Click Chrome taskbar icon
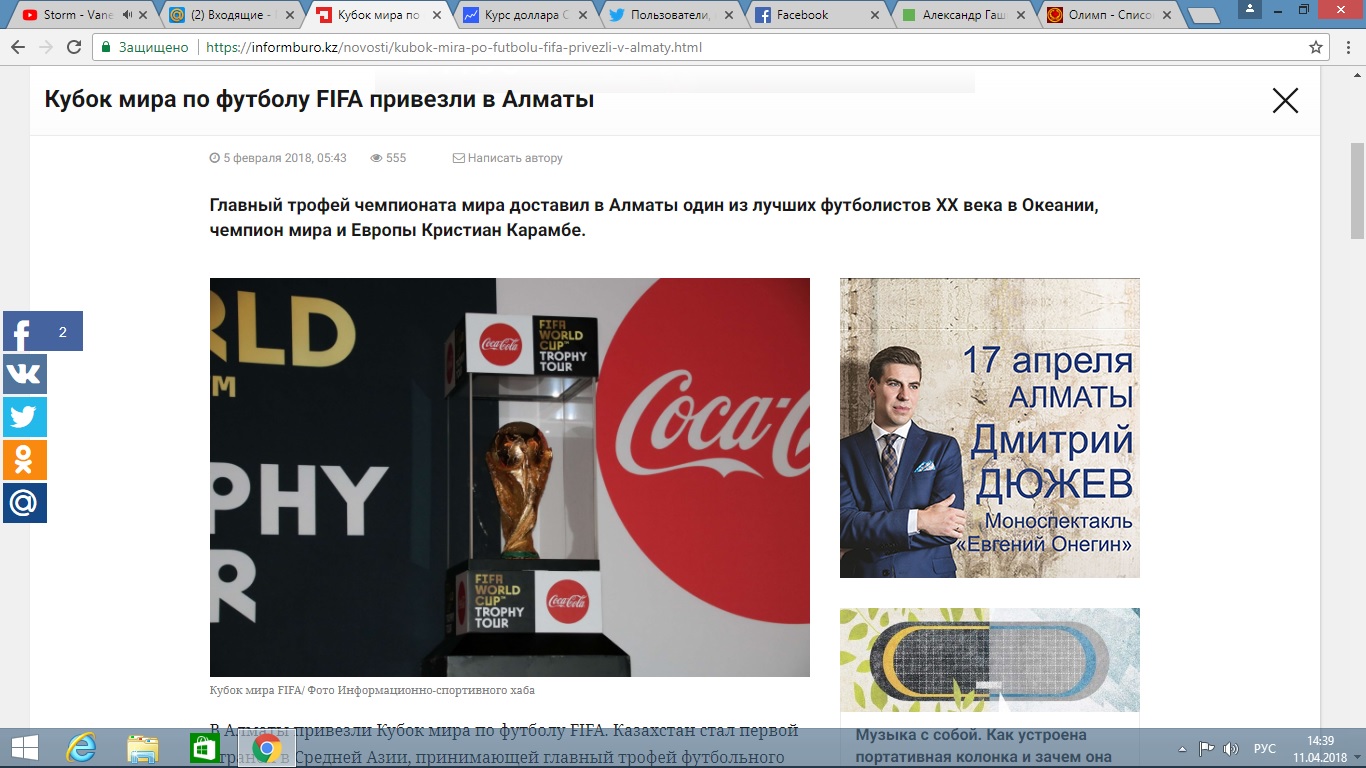Image resolution: width=1366 pixels, height=768 pixels. [266, 748]
